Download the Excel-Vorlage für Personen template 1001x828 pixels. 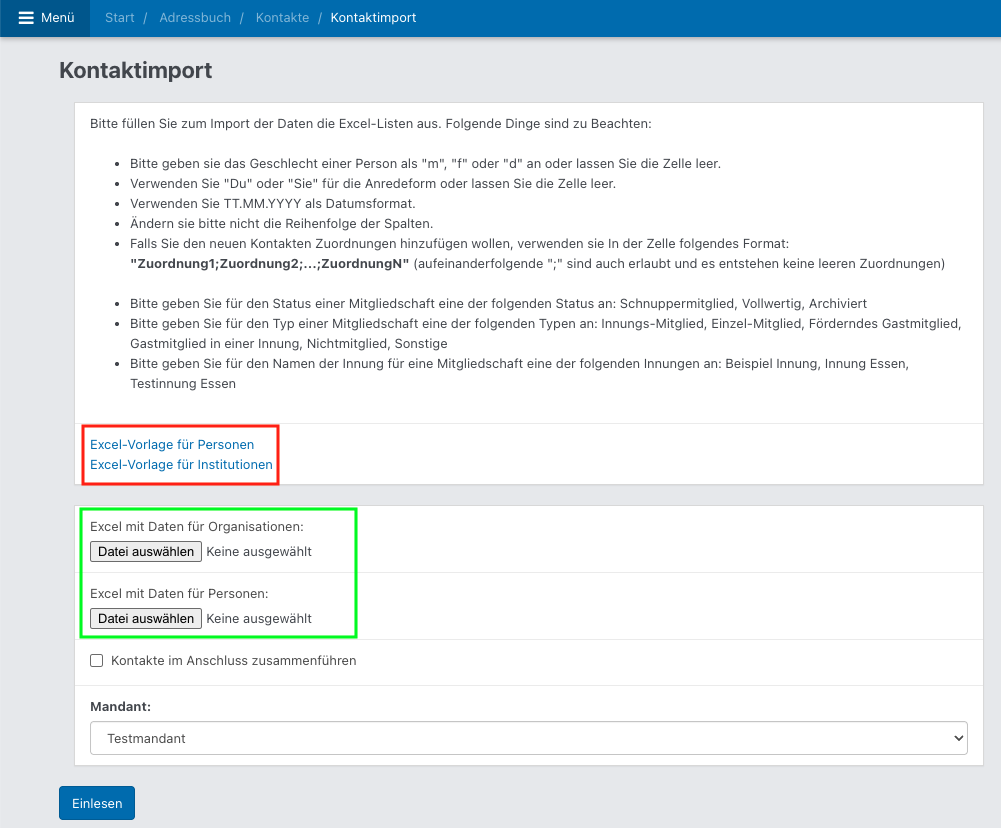(171, 444)
